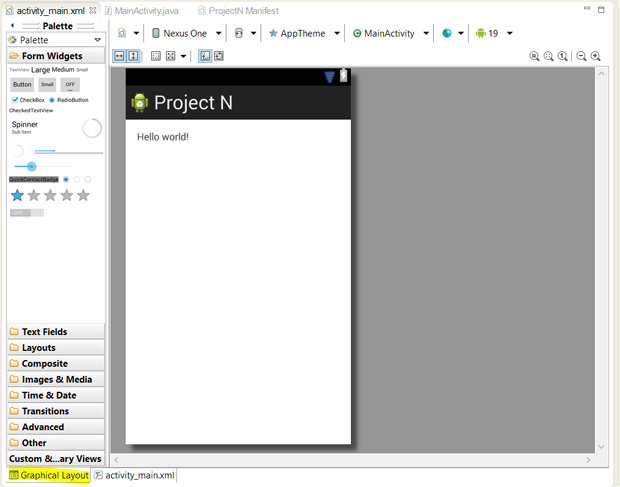Select the SeekBar slider widget in palette

[42, 166]
